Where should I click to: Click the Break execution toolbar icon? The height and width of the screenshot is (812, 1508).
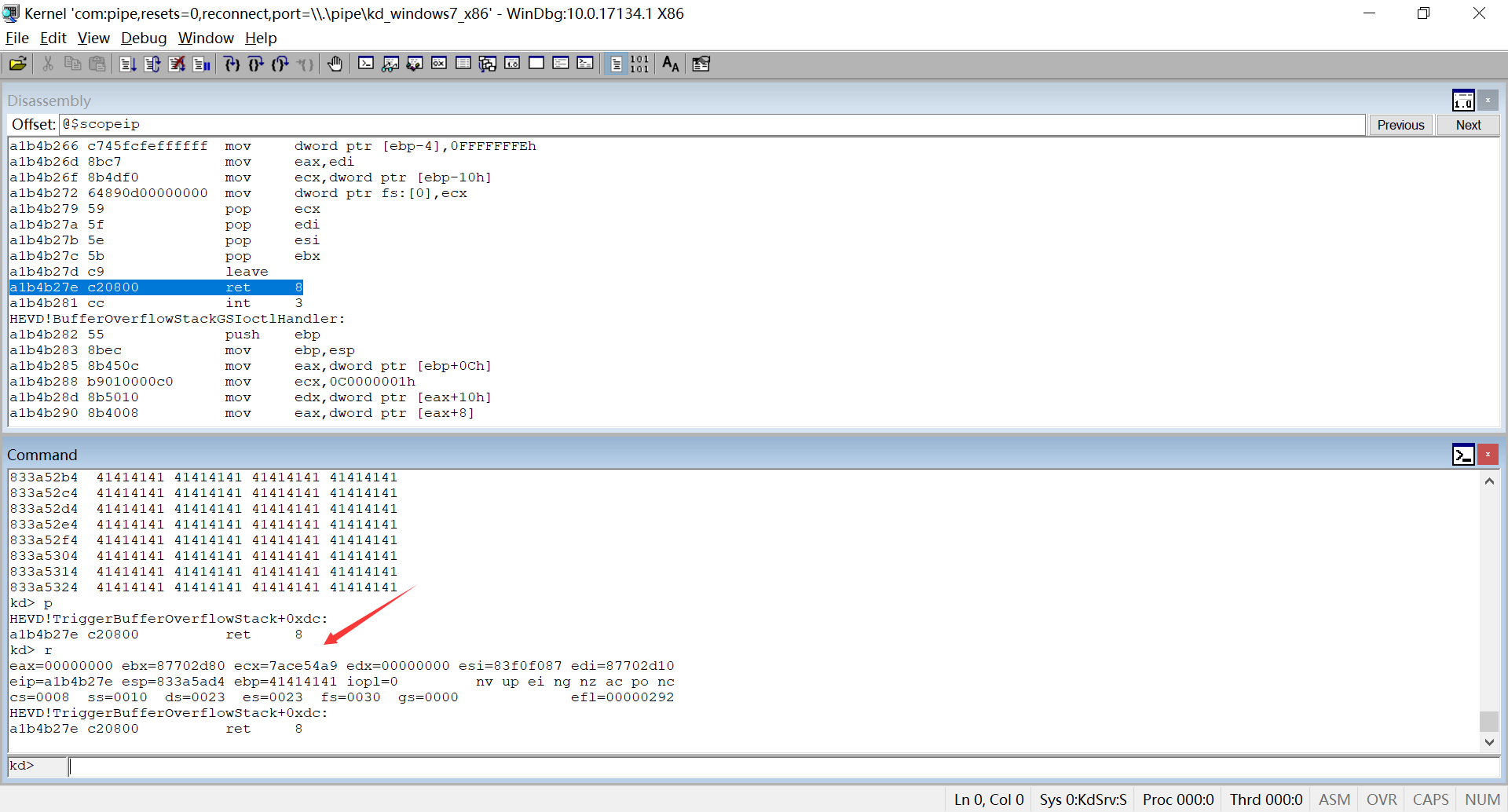point(202,64)
